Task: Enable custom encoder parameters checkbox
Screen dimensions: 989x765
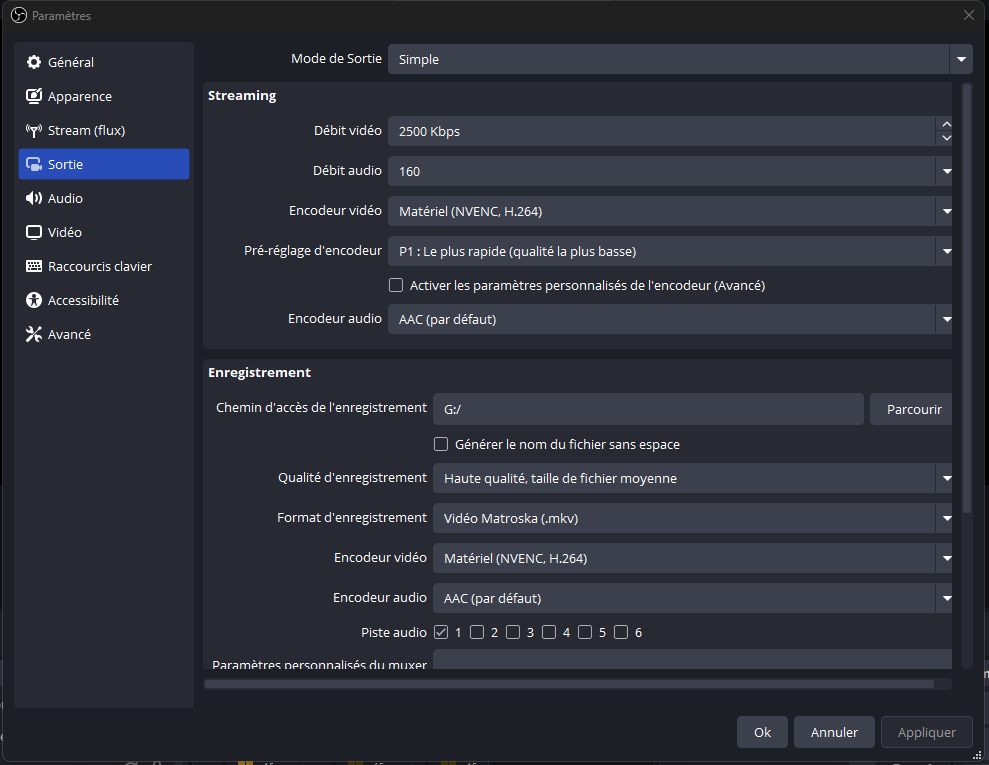Action: (396, 285)
